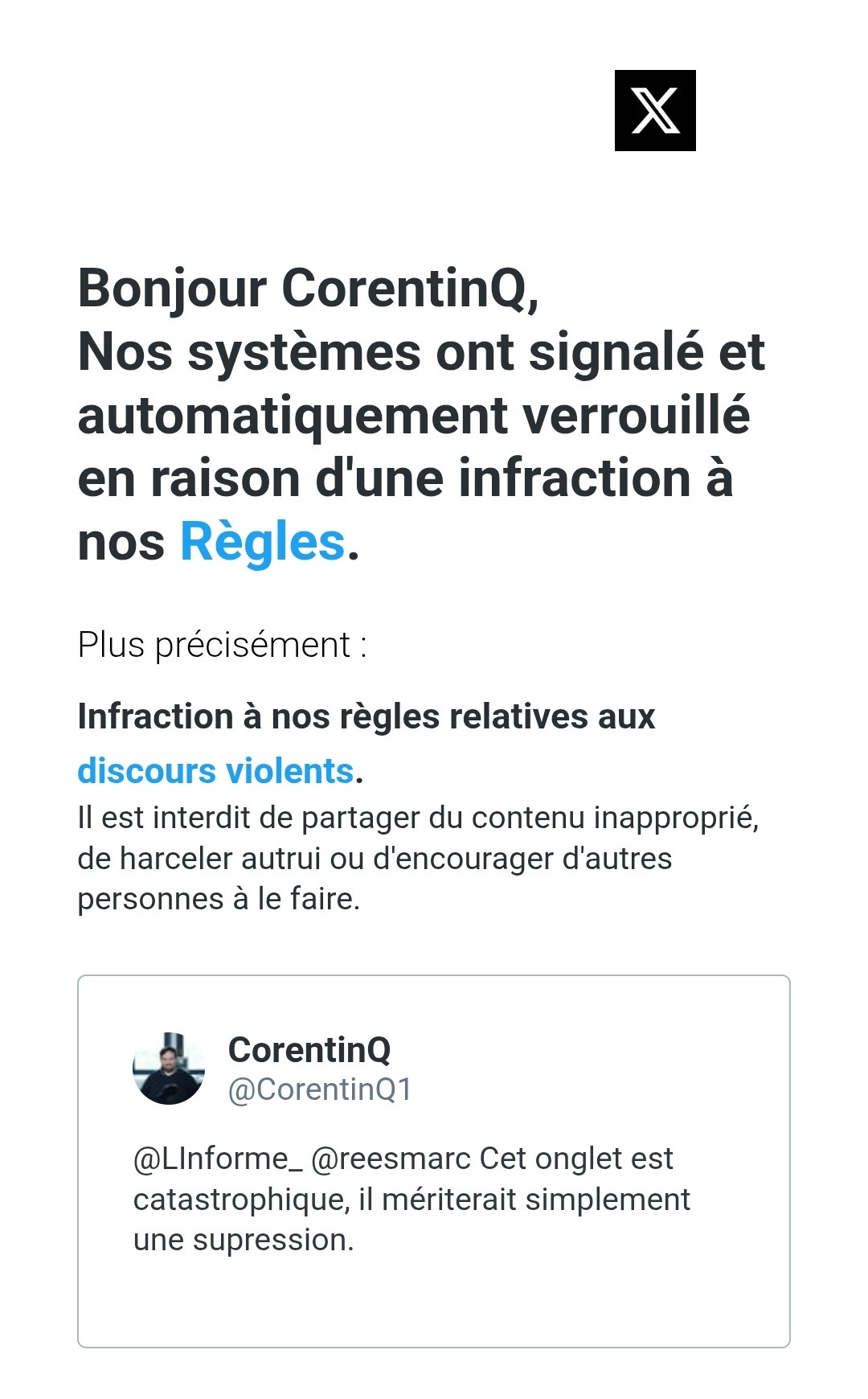The width and height of the screenshot is (868, 1399).
Task: Click the @CorentinQ1 handle
Action: tap(320, 1089)
